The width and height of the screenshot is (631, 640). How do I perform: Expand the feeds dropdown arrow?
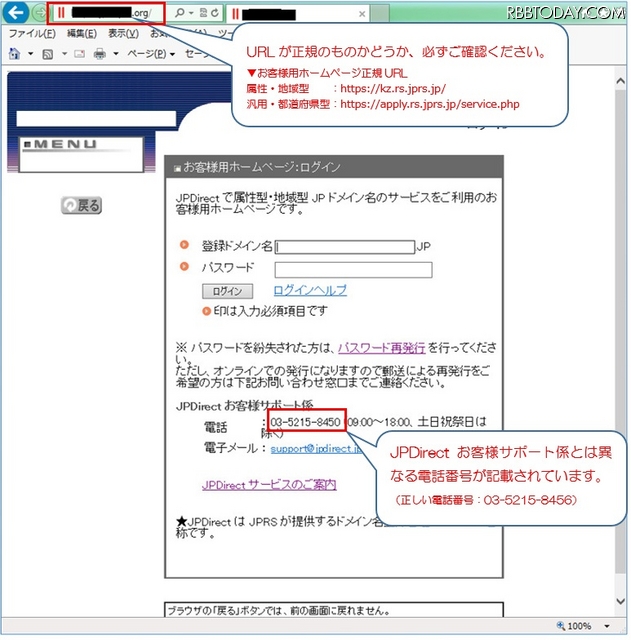[x=64, y=53]
